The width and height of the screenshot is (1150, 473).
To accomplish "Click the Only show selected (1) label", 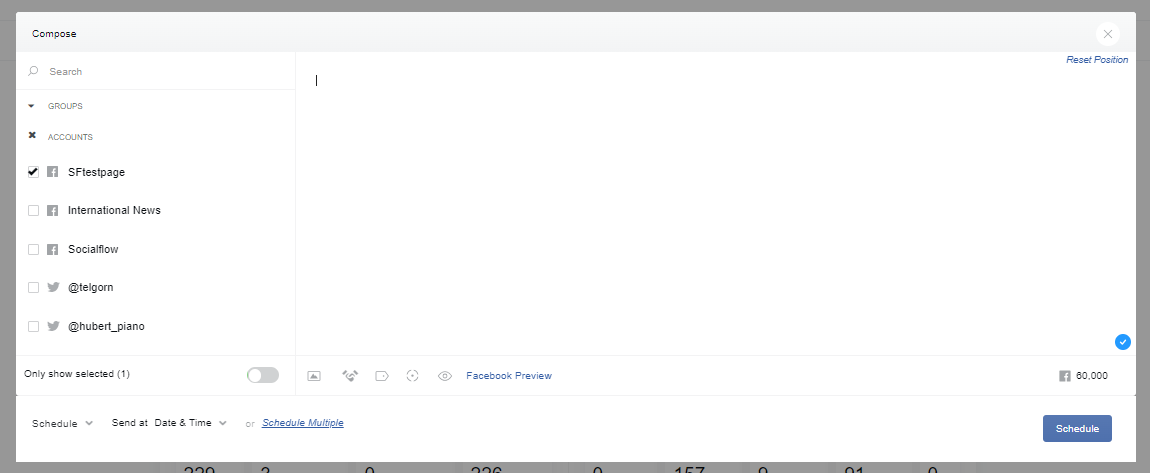I will pyautogui.click(x=77, y=374).
